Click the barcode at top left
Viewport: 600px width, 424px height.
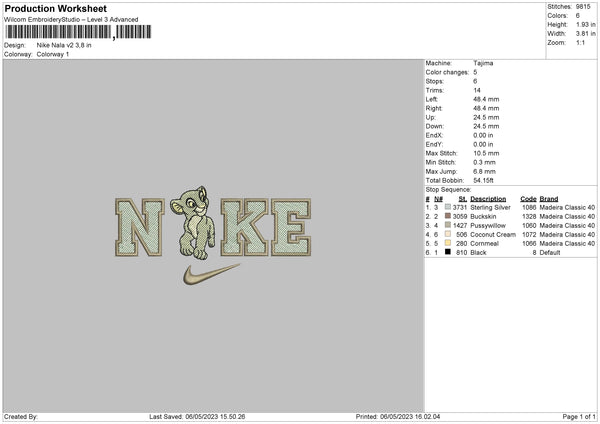(78, 32)
